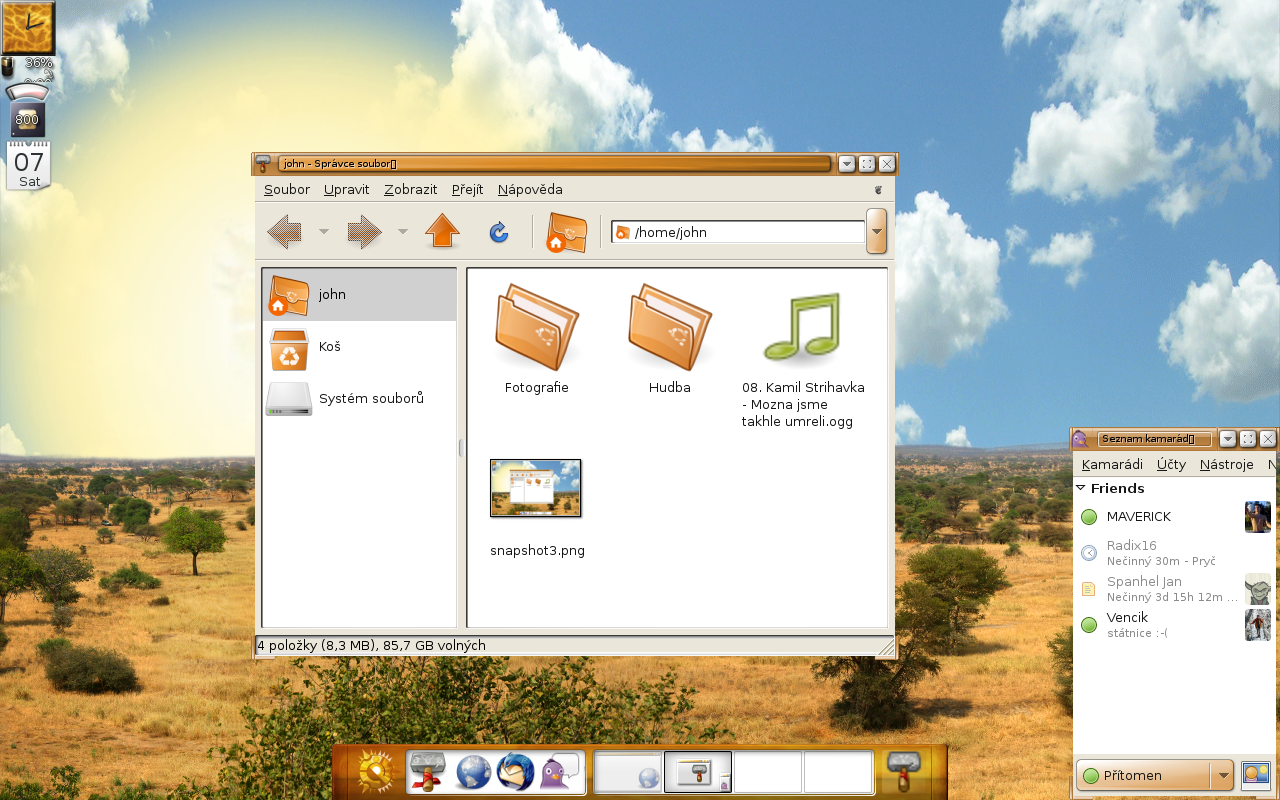
Task: Switch to the fourth workspace in pager
Action: [838, 773]
